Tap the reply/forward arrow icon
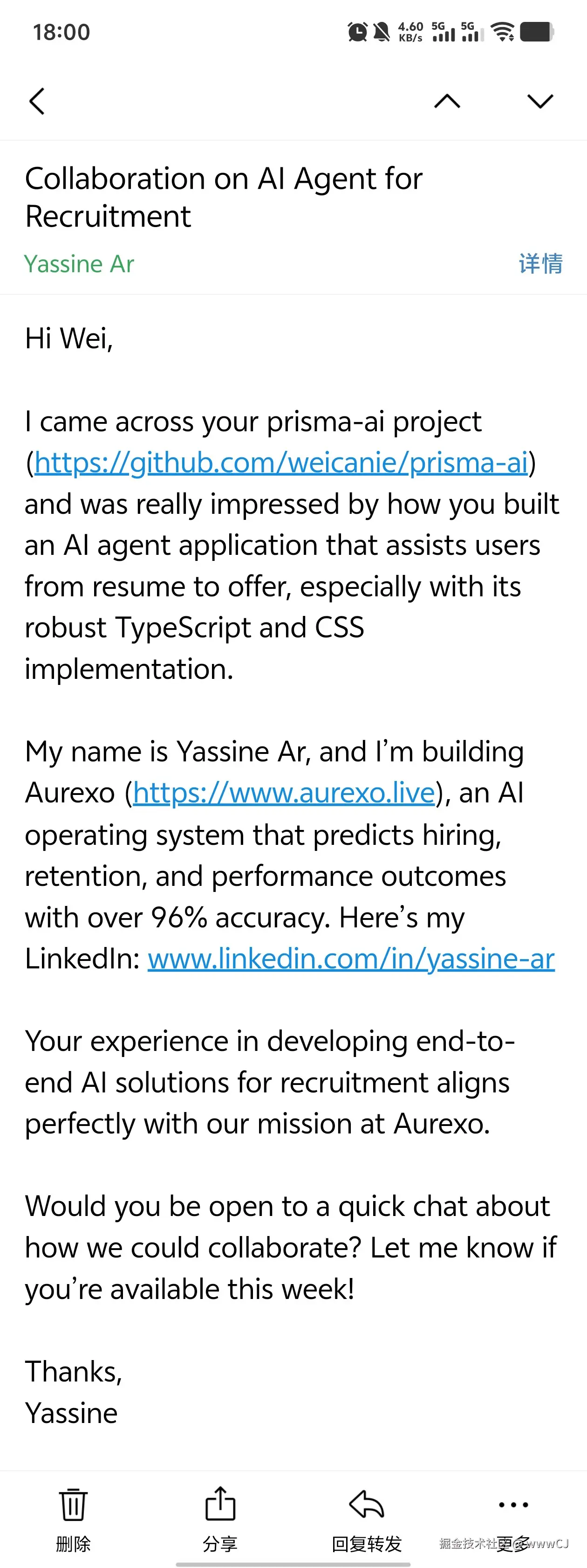The height and width of the screenshot is (1568, 587). (x=366, y=1504)
